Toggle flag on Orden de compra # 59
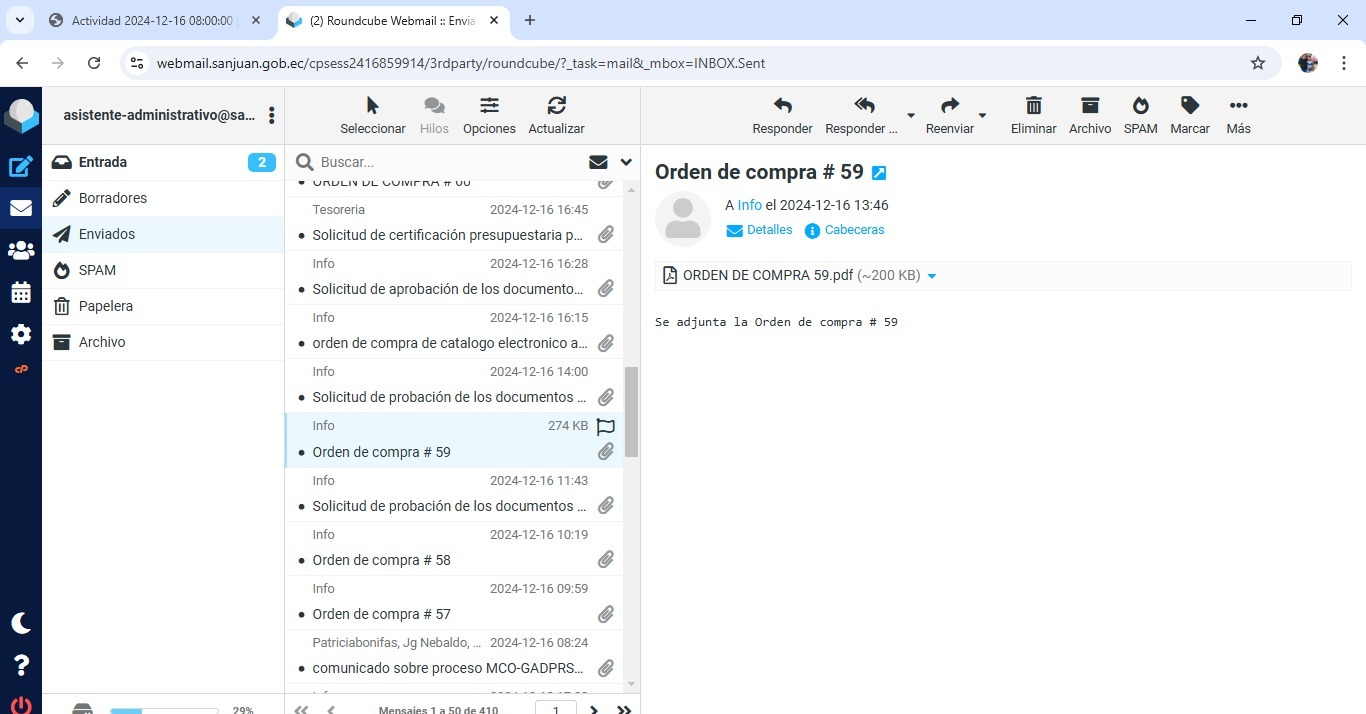The height and width of the screenshot is (714, 1366). pyautogui.click(x=605, y=427)
